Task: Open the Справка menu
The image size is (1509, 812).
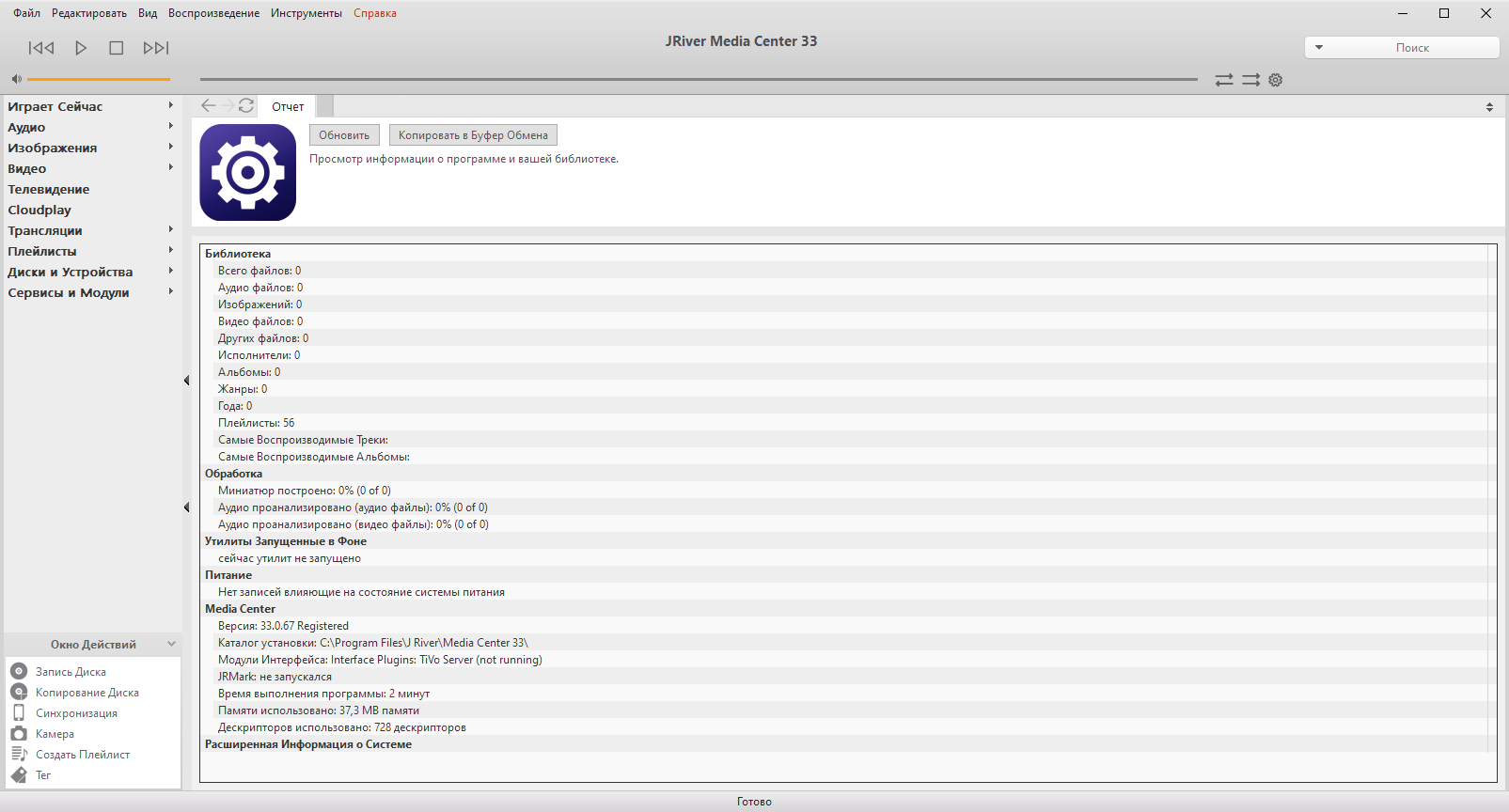Action: (375, 13)
